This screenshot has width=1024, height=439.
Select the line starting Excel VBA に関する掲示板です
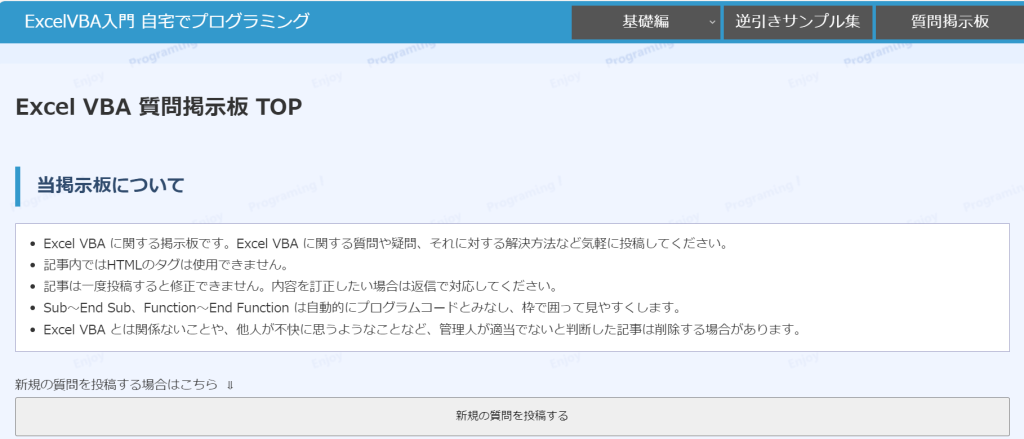click(385, 244)
